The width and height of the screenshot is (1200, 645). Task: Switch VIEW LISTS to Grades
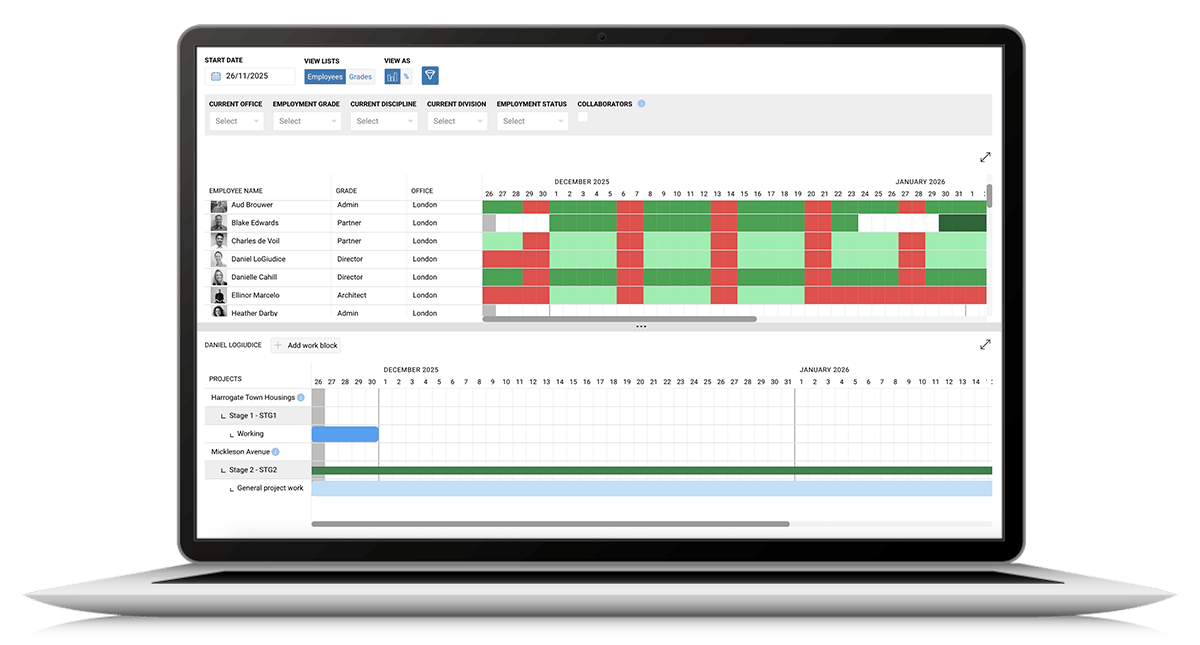tap(360, 76)
